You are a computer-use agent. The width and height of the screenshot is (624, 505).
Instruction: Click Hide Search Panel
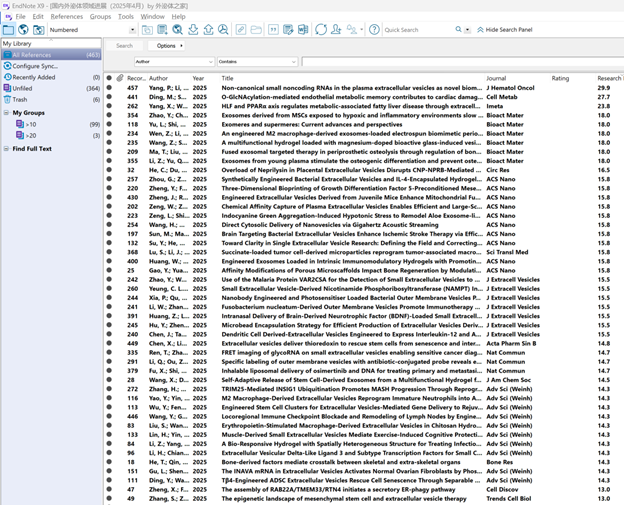pyautogui.click(x=505, y=29)
